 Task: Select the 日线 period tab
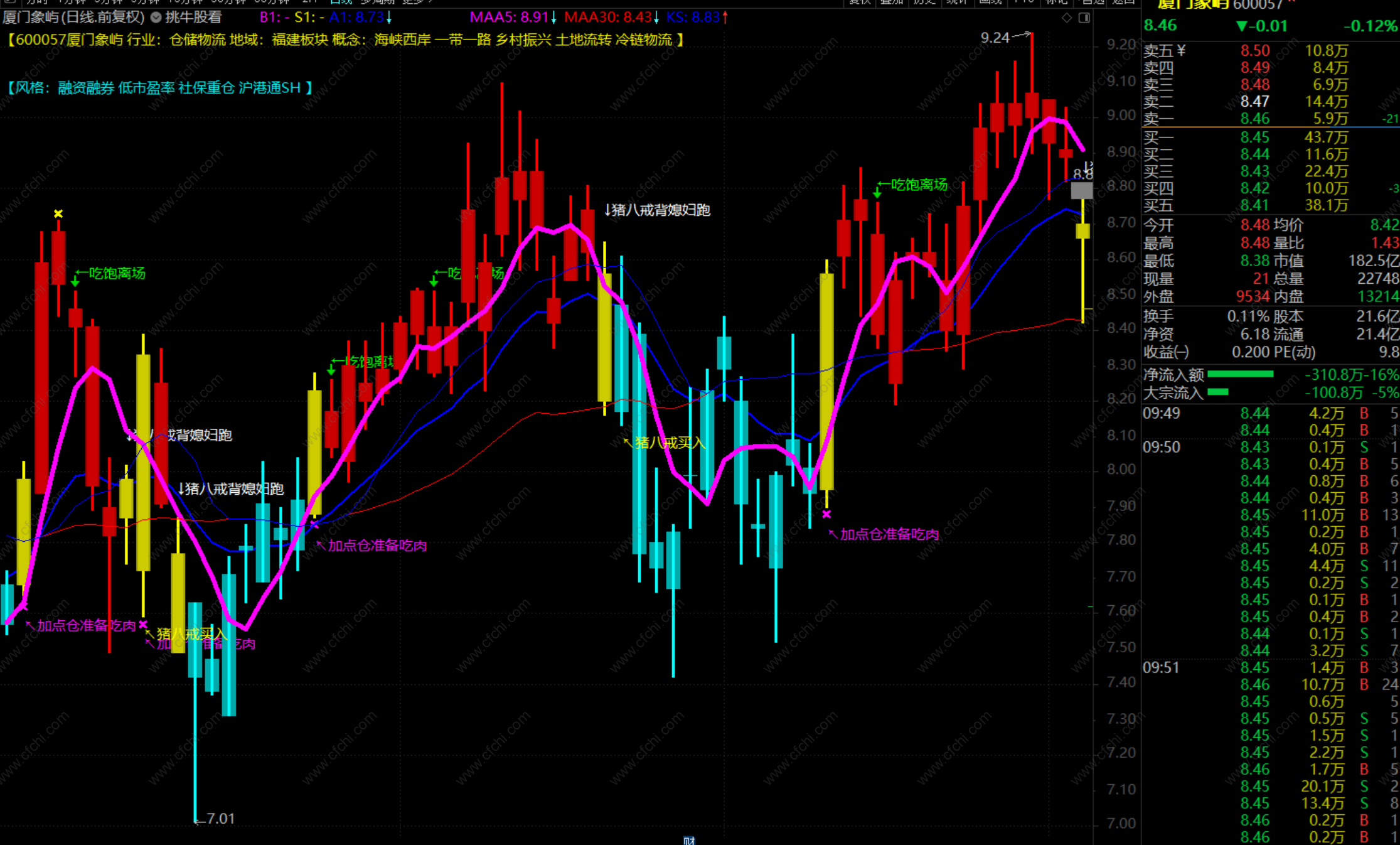coord(341,2)
